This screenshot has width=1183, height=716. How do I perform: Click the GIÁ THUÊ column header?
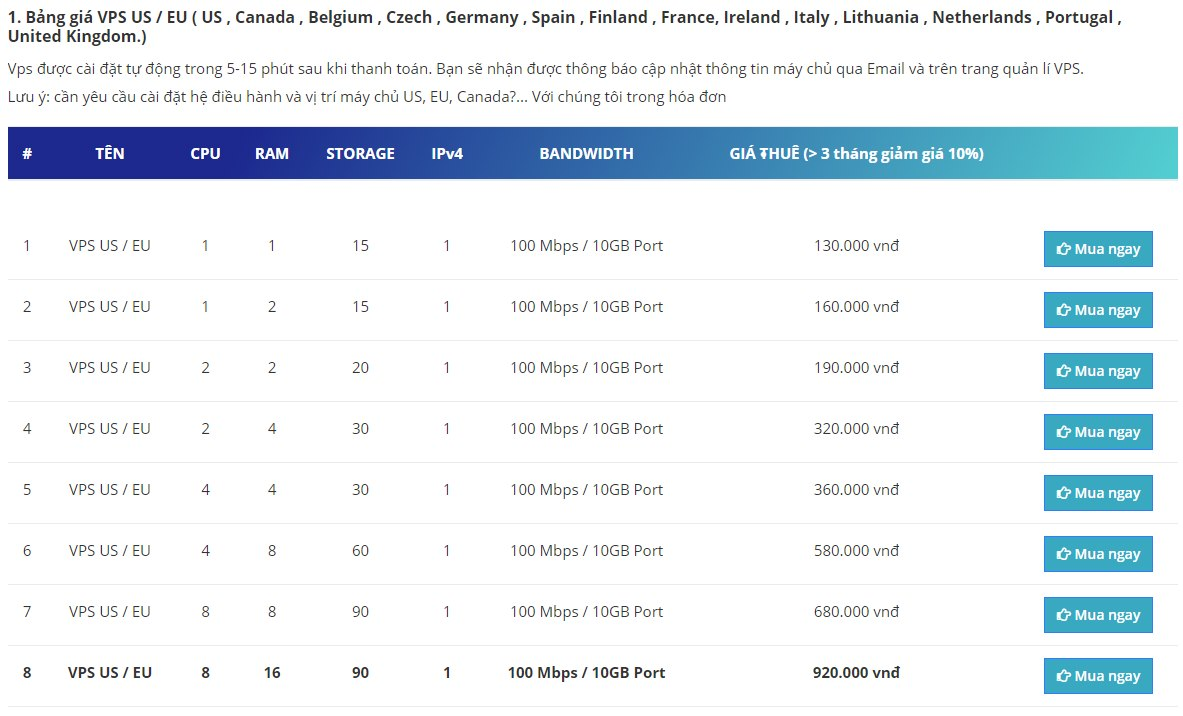click(856, 154)
